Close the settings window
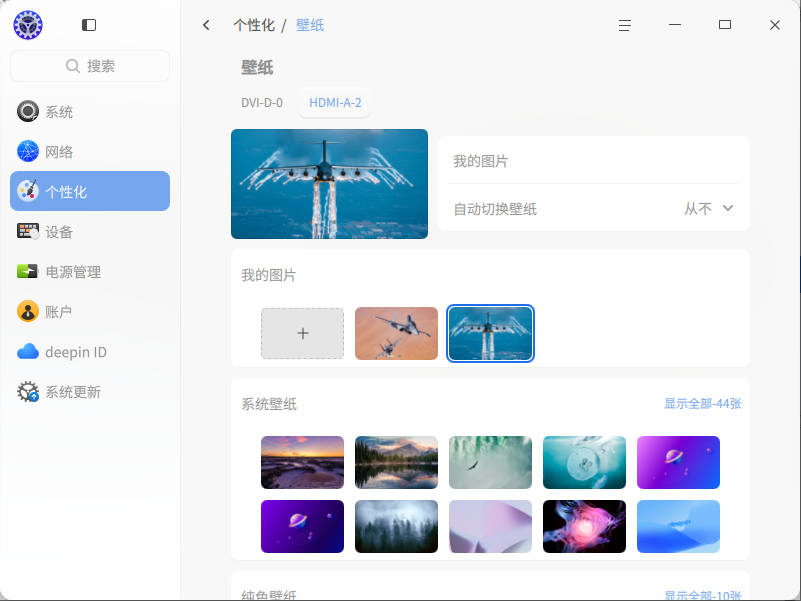The height and width of the screenshot is (601, 801). 775,25
